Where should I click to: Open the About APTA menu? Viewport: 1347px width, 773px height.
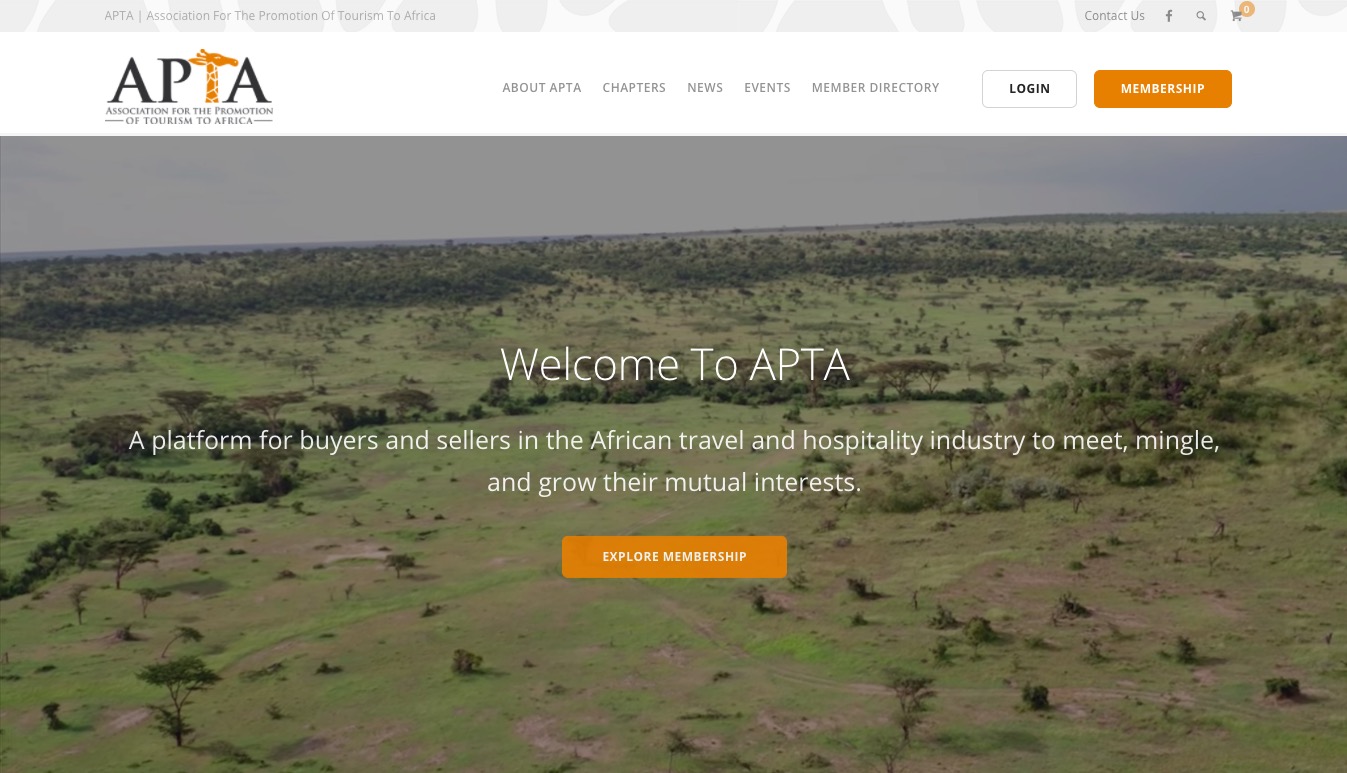coord(542,88)
